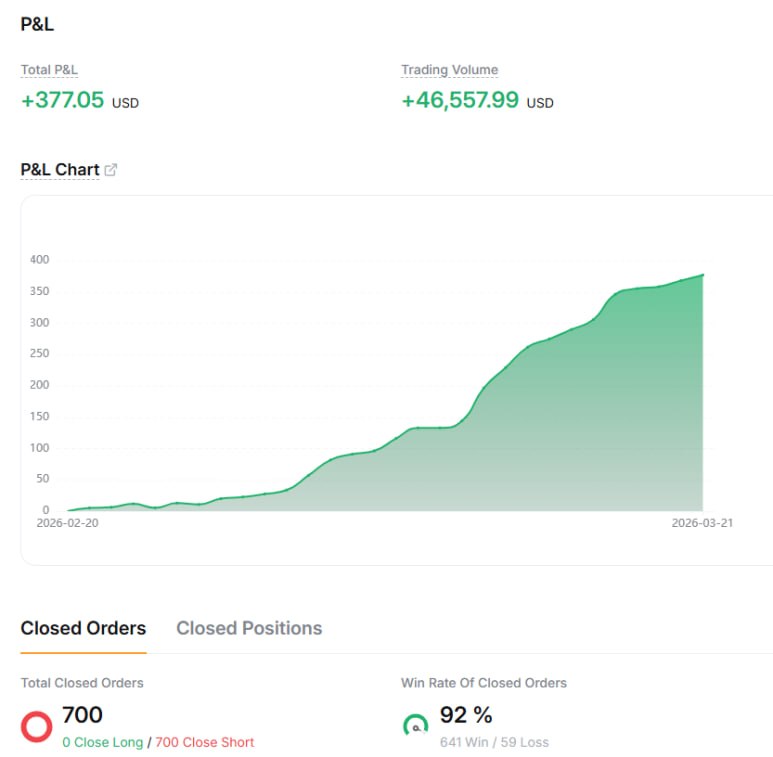Click the P&L Chart underlined title
Screen dimensions: 773x757
[x=59, y=170]
